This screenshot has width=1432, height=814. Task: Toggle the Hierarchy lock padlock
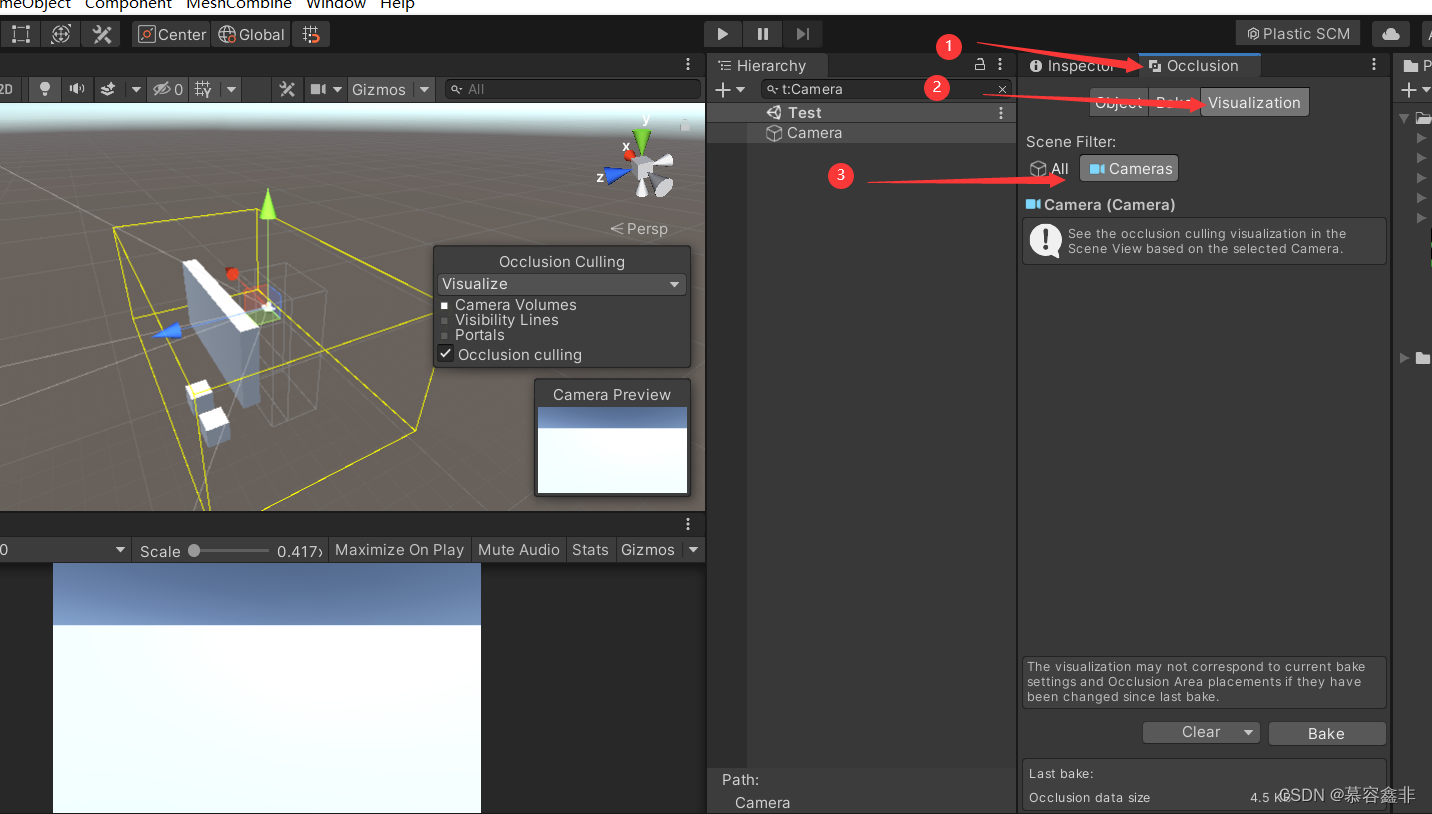pyautogui.click(x=978, y=64)
